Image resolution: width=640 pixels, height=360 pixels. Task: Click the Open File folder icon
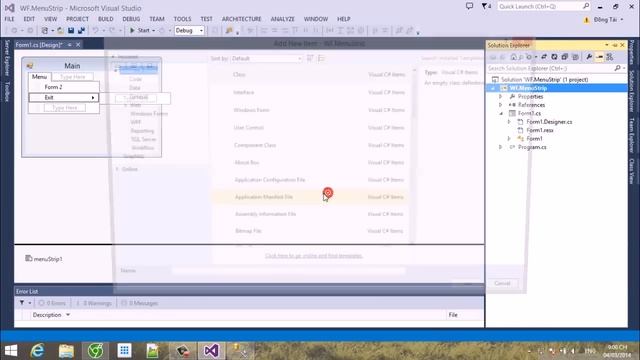tap(60, 31)
